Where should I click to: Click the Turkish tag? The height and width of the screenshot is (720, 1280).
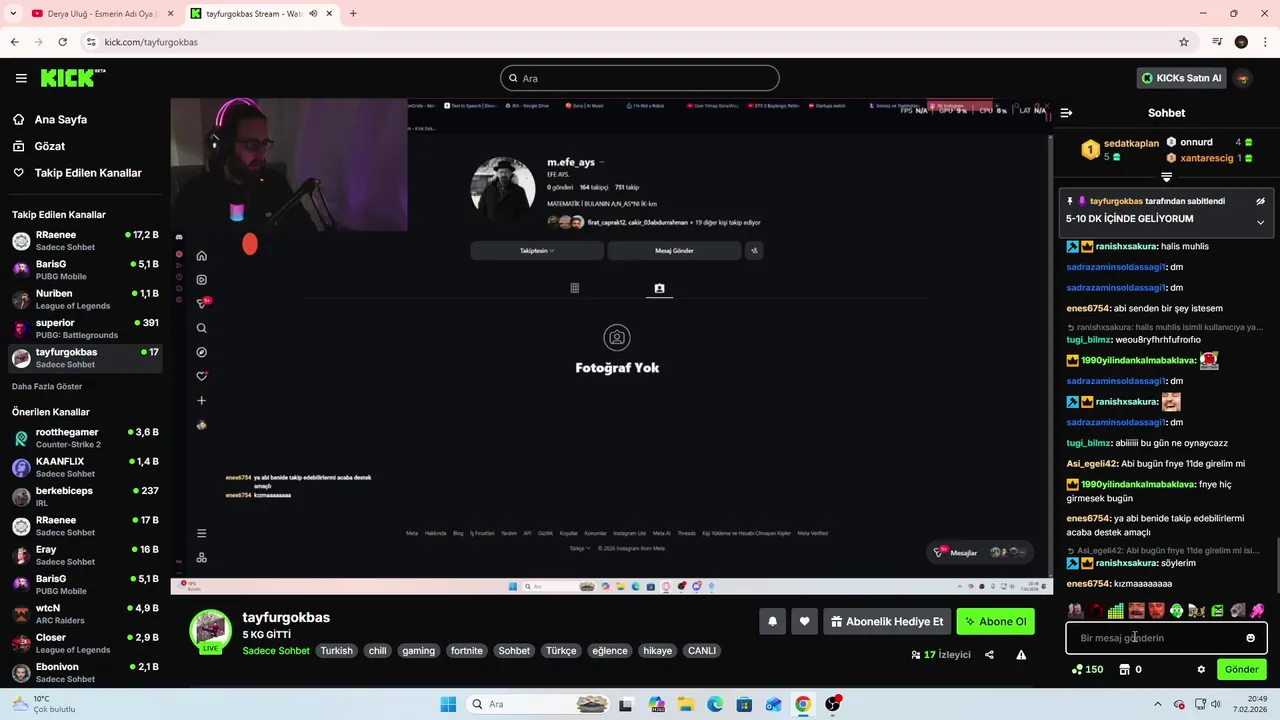[x=336, y=651]
